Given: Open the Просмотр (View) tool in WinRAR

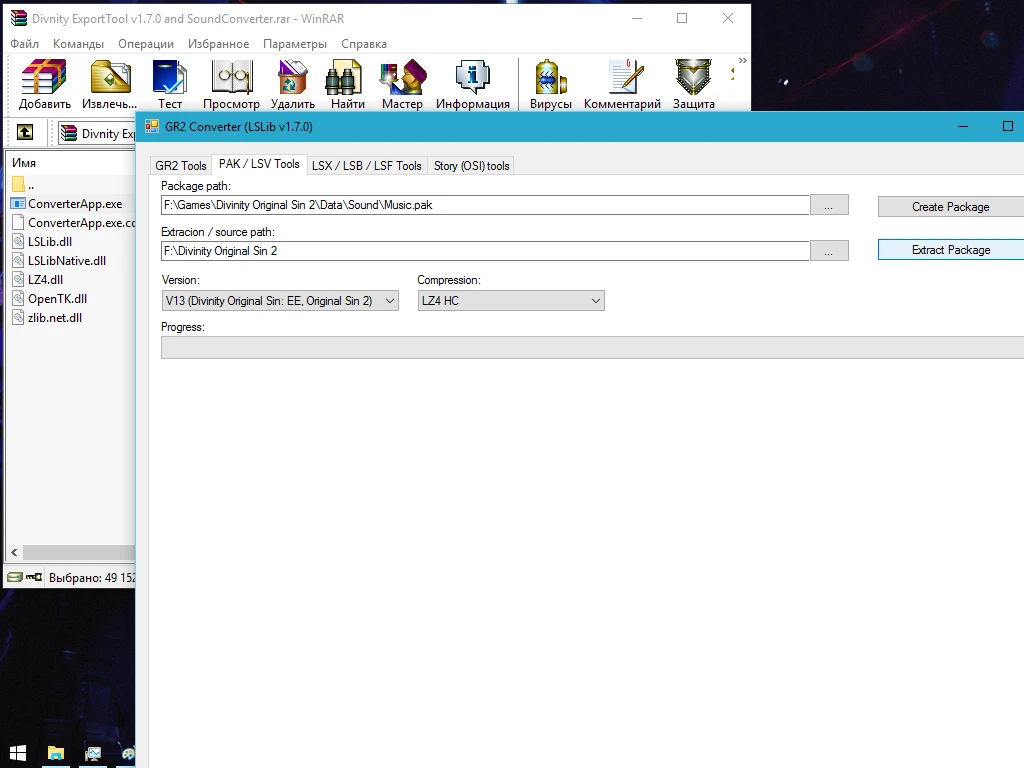Looking at the screenshot, I should [231, 82].
